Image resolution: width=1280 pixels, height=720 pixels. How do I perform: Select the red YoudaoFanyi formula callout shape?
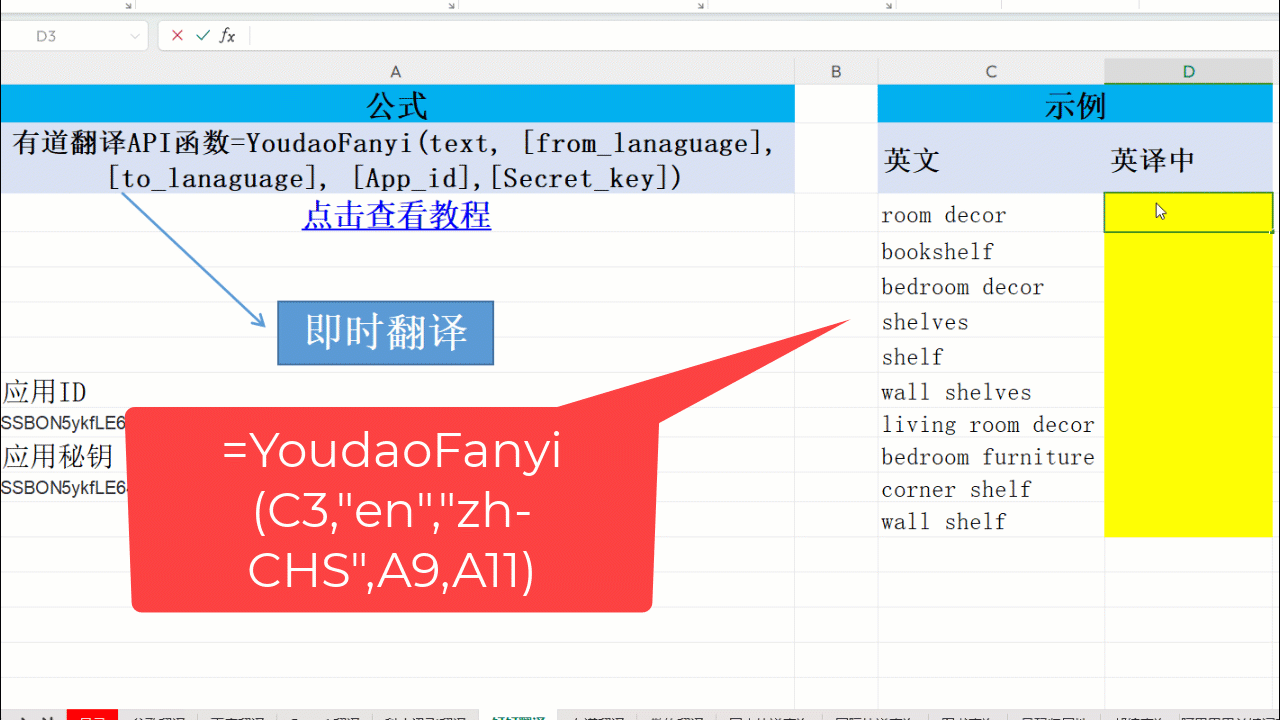(x=391, y=560)
